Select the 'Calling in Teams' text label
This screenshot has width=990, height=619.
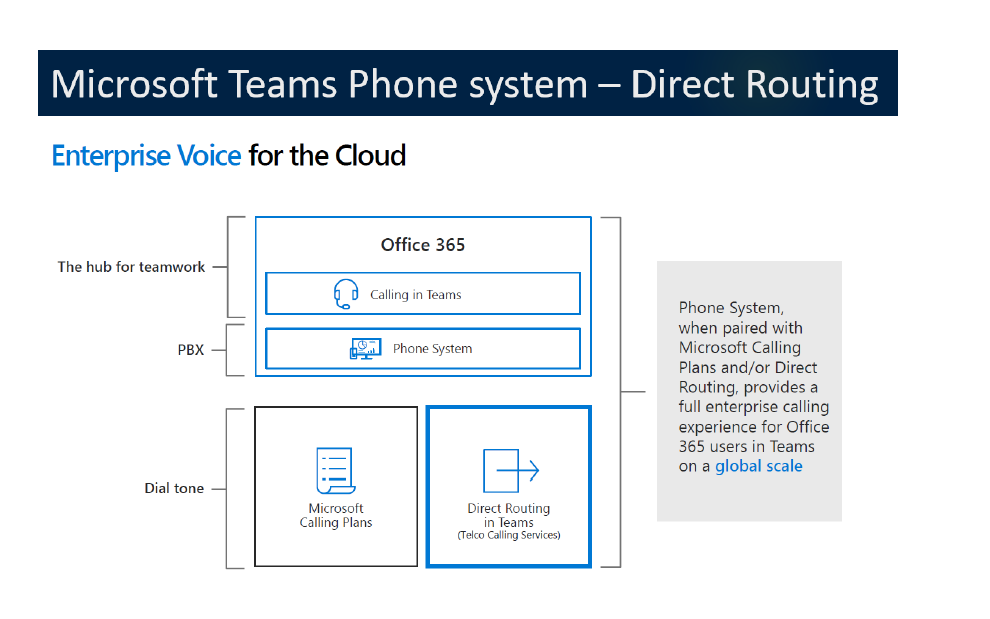tap(416, 295)
